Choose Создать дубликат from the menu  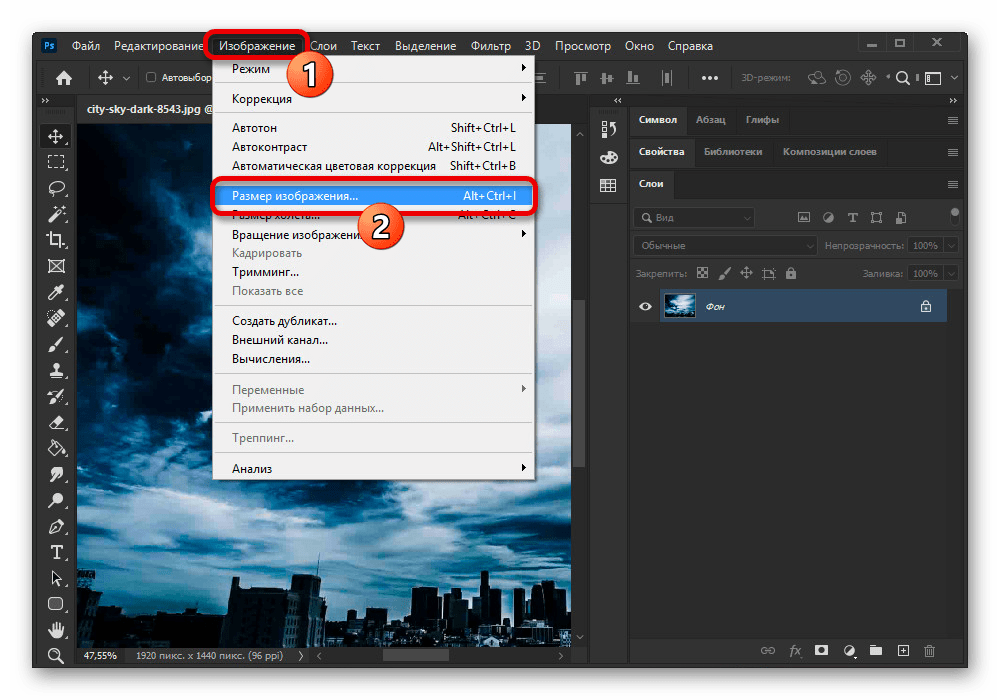(x=284, y=321)
